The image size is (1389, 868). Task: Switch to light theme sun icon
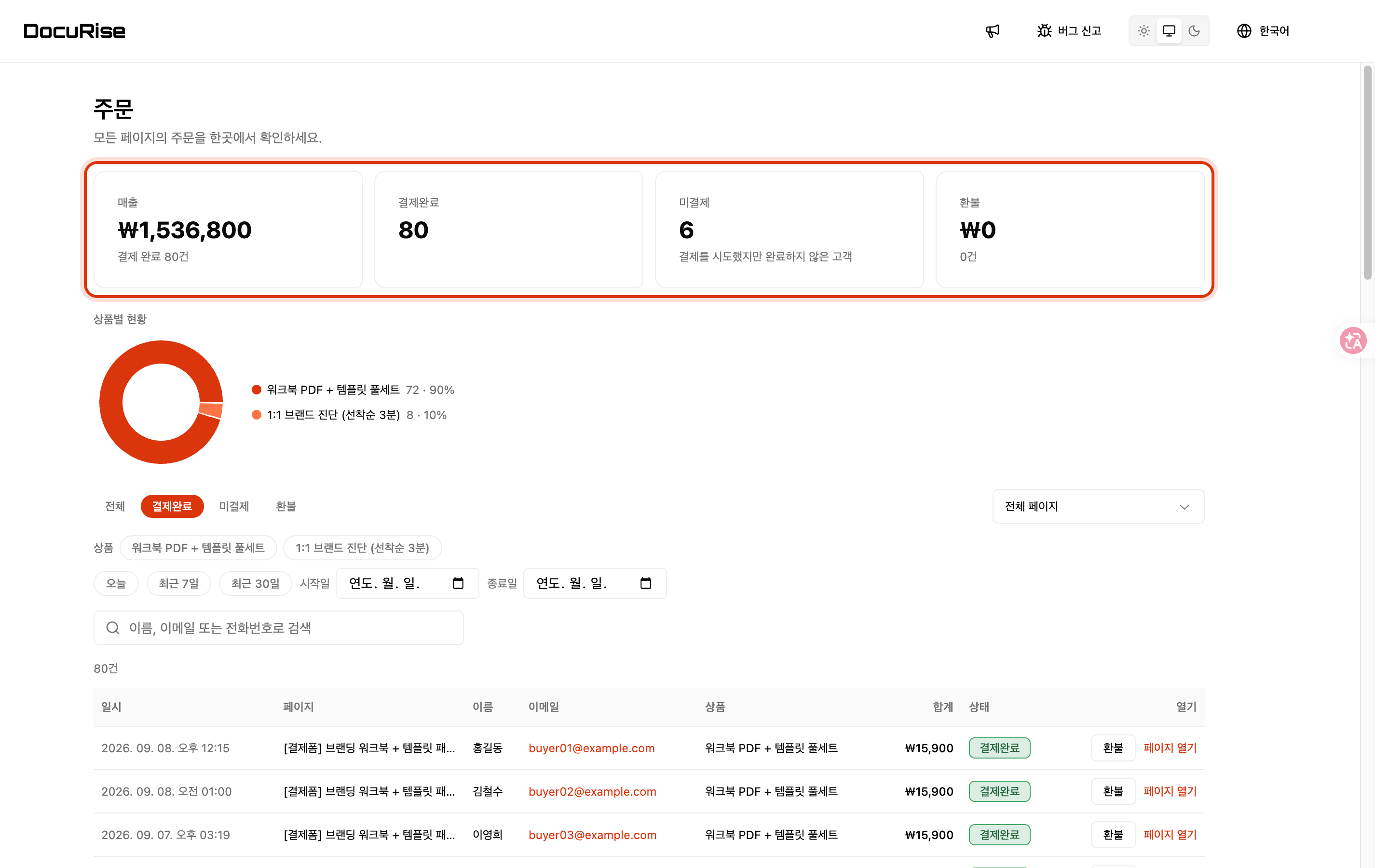tap(1144, 31)
